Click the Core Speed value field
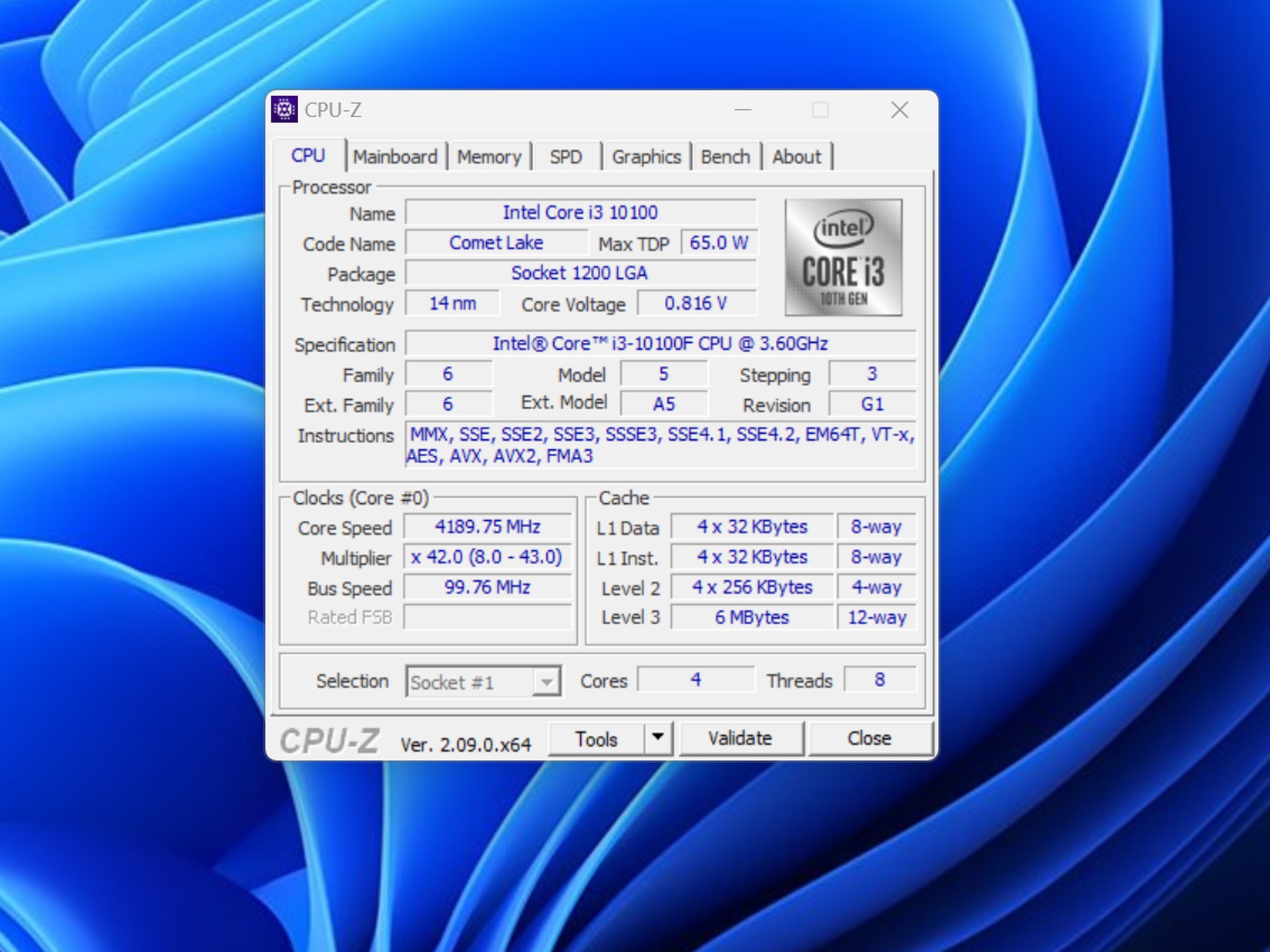This screenshot has height=952, width=1270. [487, 527]
